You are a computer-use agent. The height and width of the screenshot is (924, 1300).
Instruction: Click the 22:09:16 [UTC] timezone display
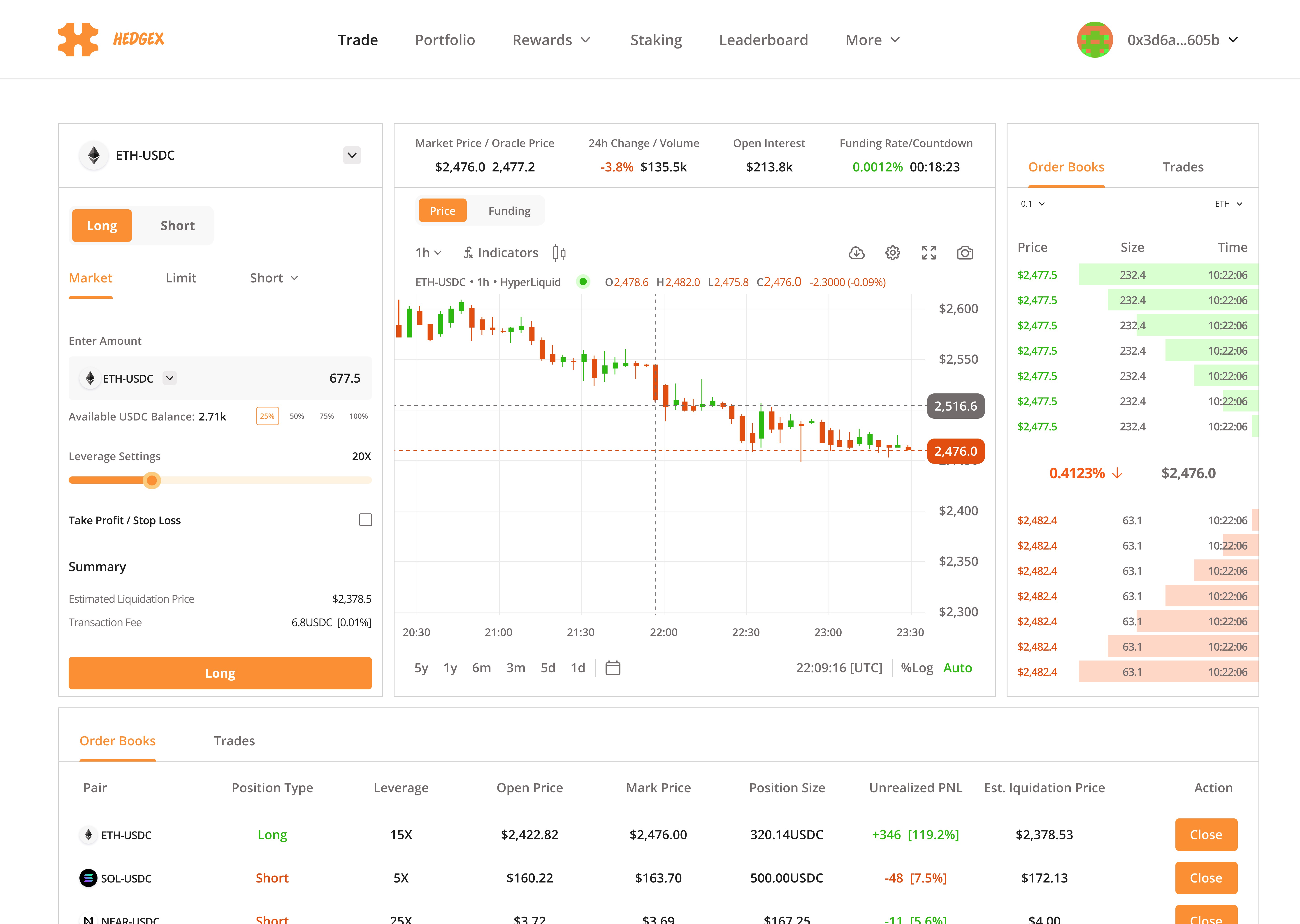pyautogui.click(x=839, y=668)
